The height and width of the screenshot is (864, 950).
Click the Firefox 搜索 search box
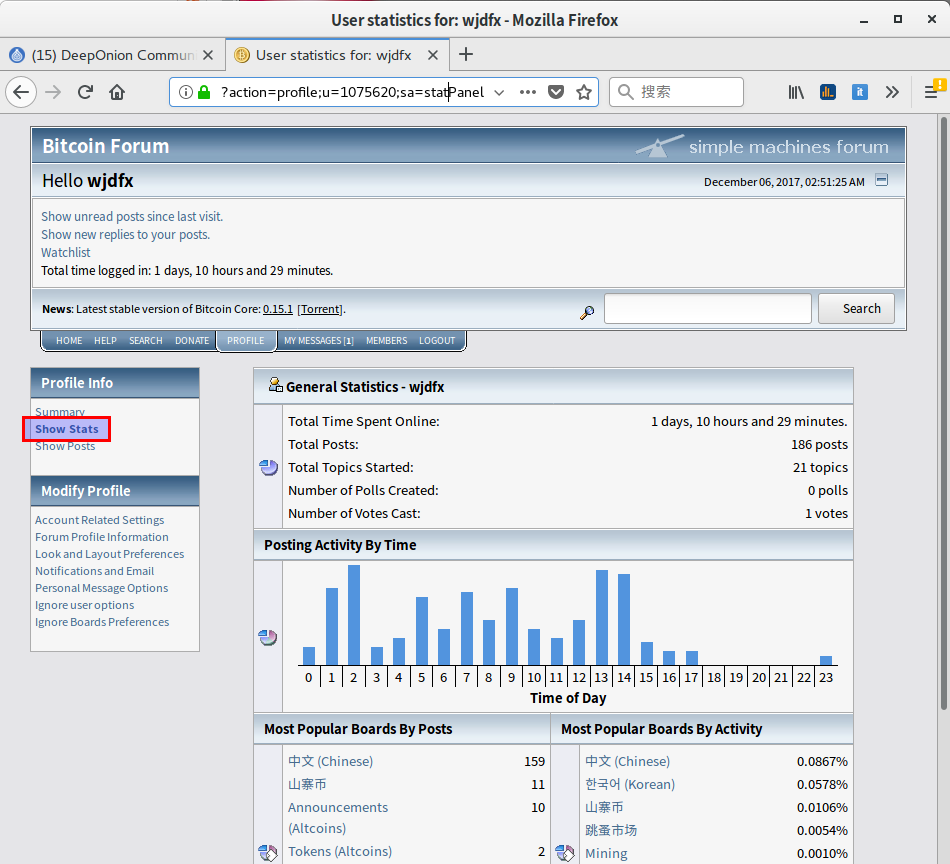tap(676, 92)
